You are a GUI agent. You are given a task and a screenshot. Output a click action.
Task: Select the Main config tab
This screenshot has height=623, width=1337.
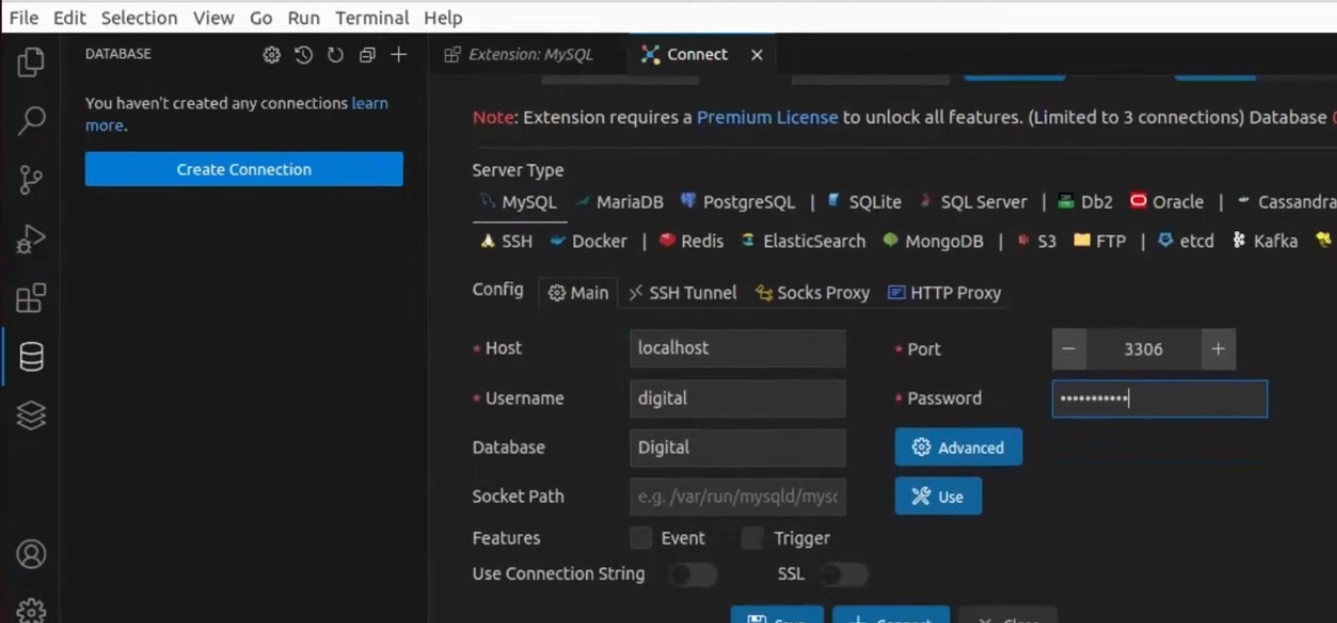(578, 293)
